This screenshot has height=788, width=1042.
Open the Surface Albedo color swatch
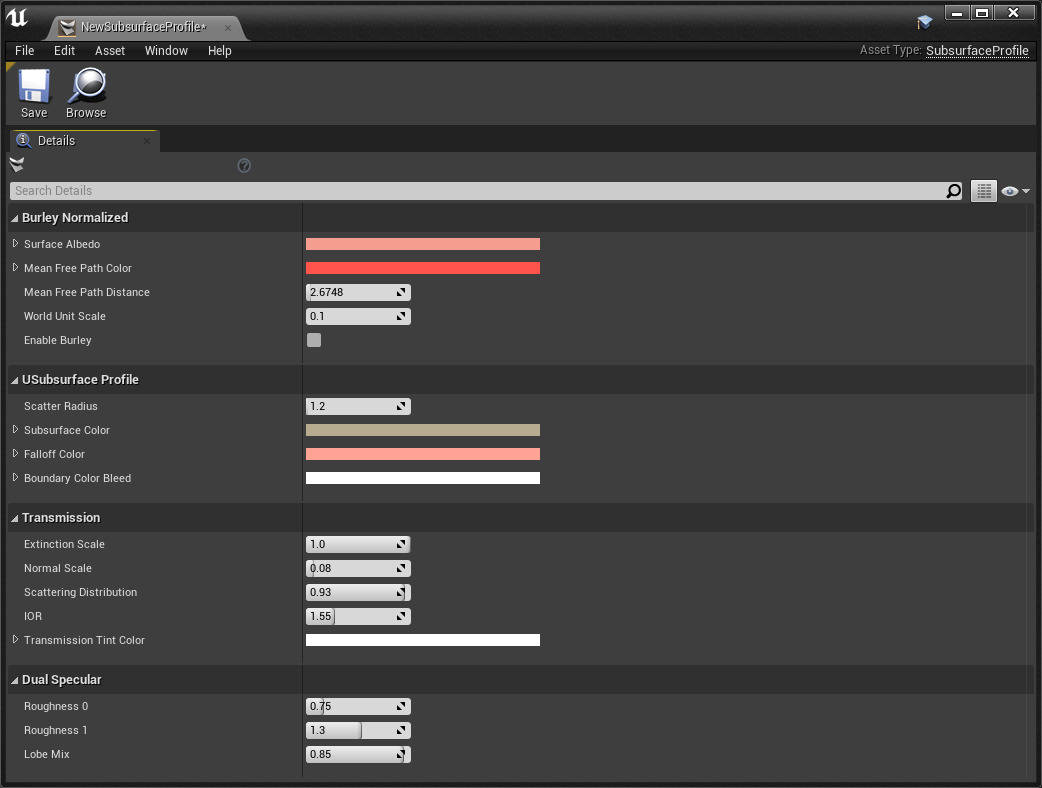point(423,245)
